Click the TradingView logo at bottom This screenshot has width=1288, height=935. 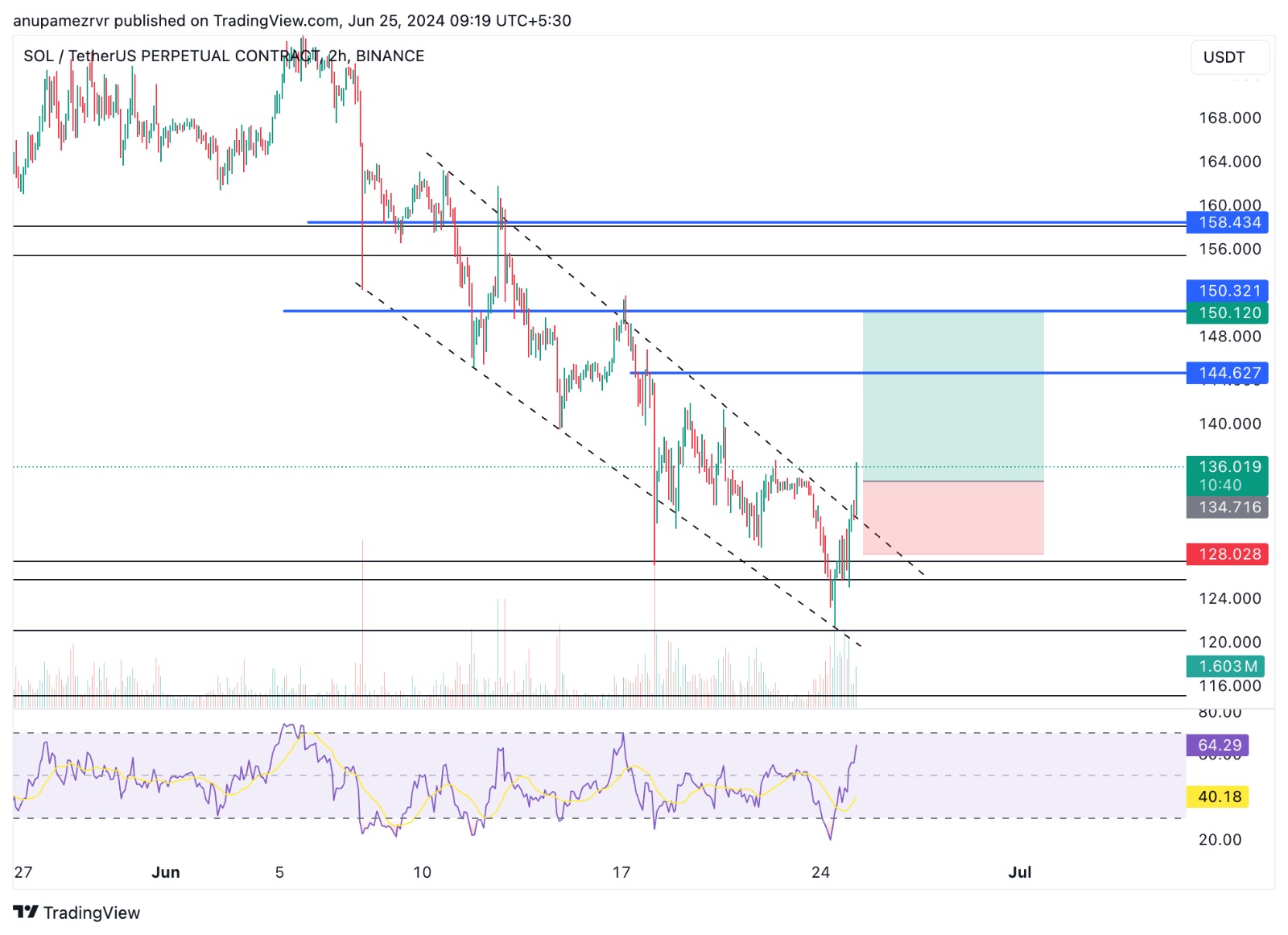[x=76, y=912]
